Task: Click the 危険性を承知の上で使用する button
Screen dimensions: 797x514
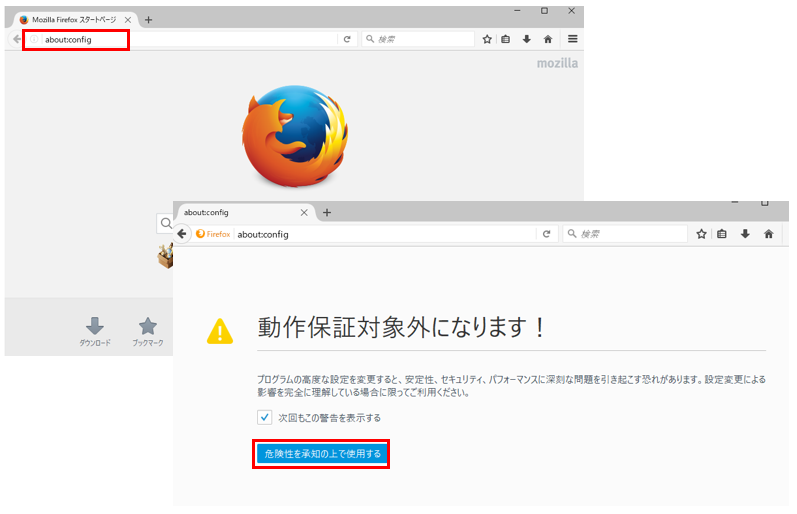Action: (322, 453)
